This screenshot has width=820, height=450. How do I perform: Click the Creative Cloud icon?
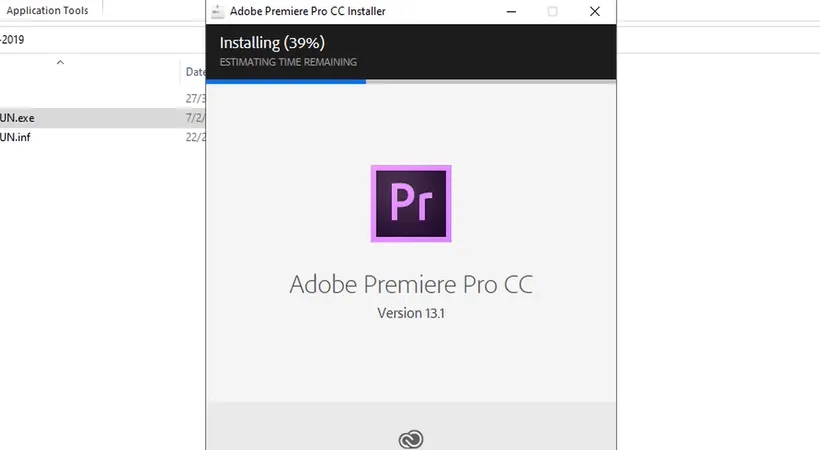(x=411, y=439)
